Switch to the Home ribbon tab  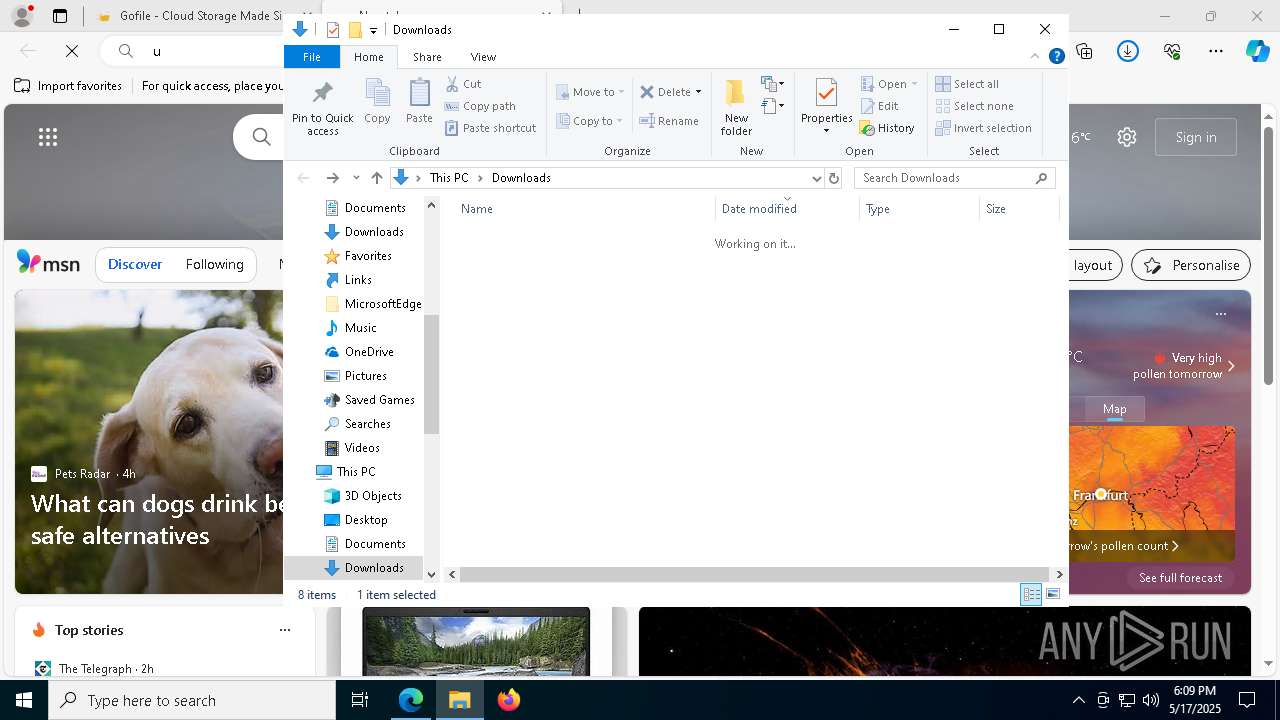[368, 57]
